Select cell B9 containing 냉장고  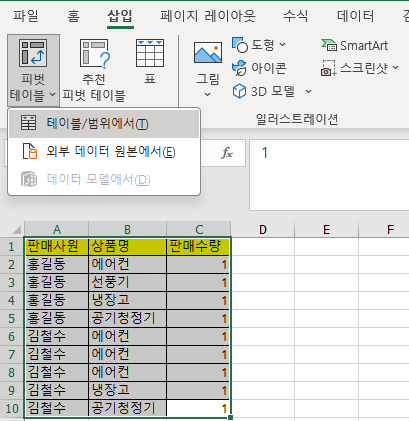tap(127, 390)
